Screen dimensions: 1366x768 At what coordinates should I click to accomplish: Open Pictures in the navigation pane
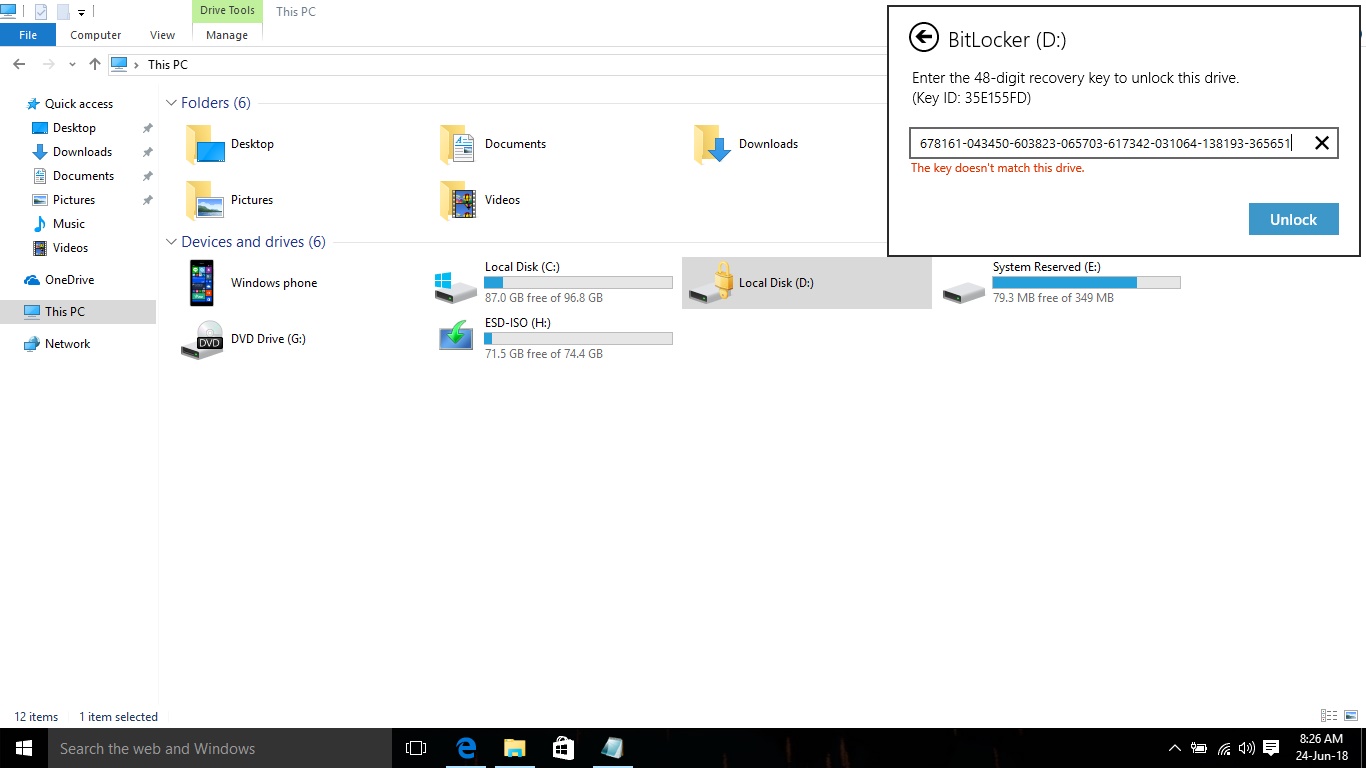click(74, 199)
